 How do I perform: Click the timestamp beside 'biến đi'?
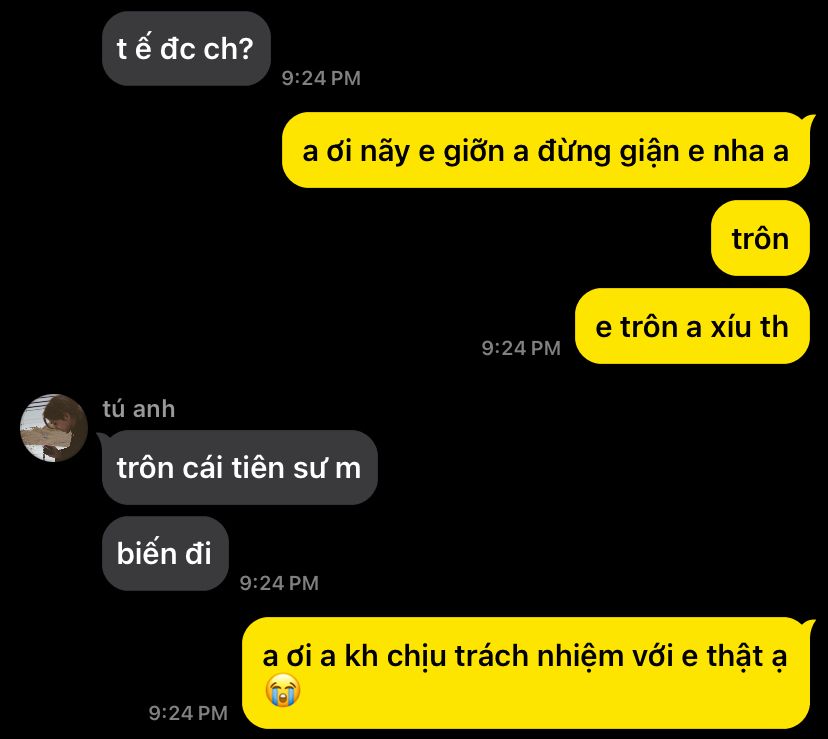279,583
